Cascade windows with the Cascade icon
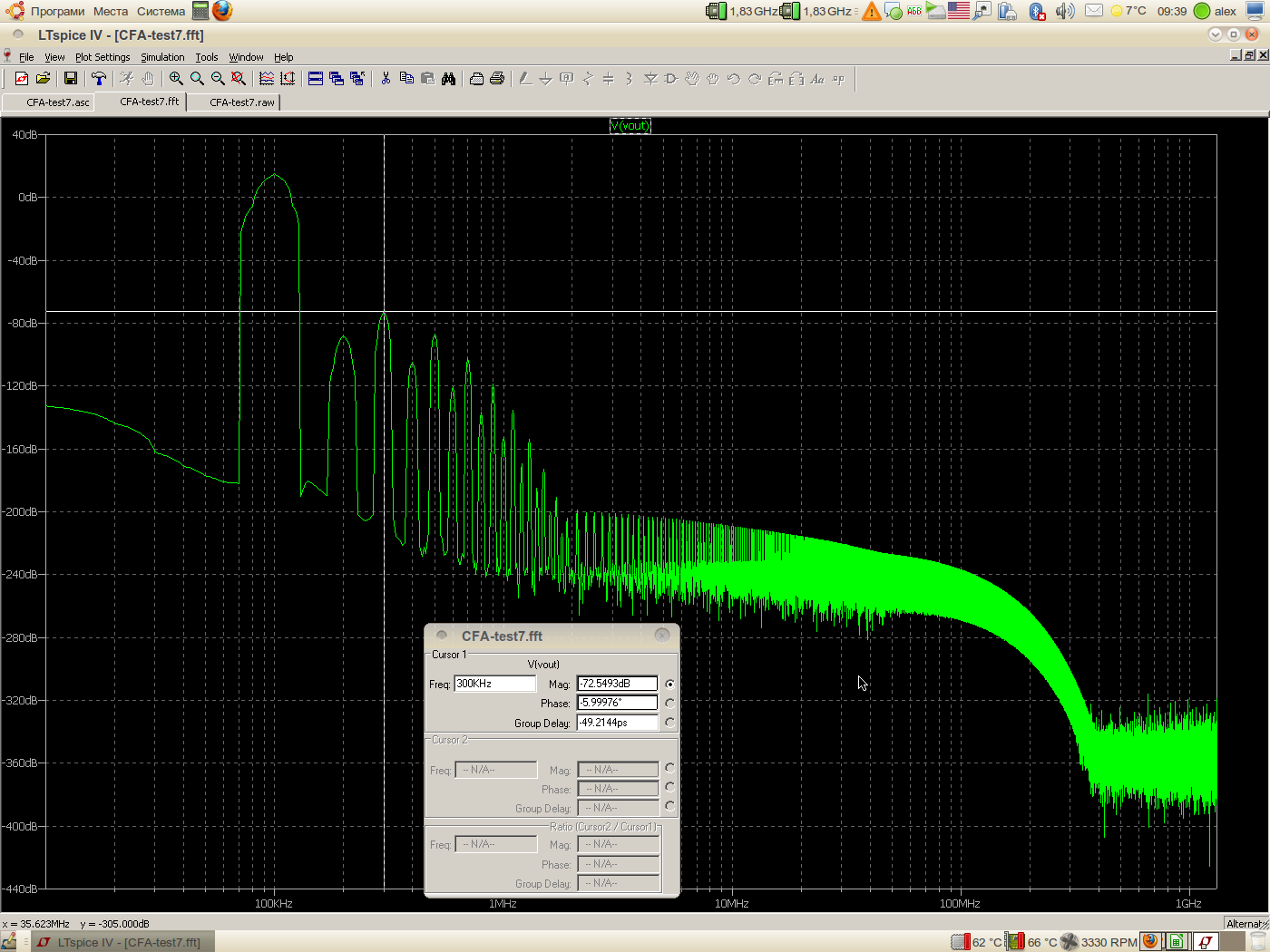Image resolution: width=1270 pixels, height=952 pixels. tap(337, 79)
